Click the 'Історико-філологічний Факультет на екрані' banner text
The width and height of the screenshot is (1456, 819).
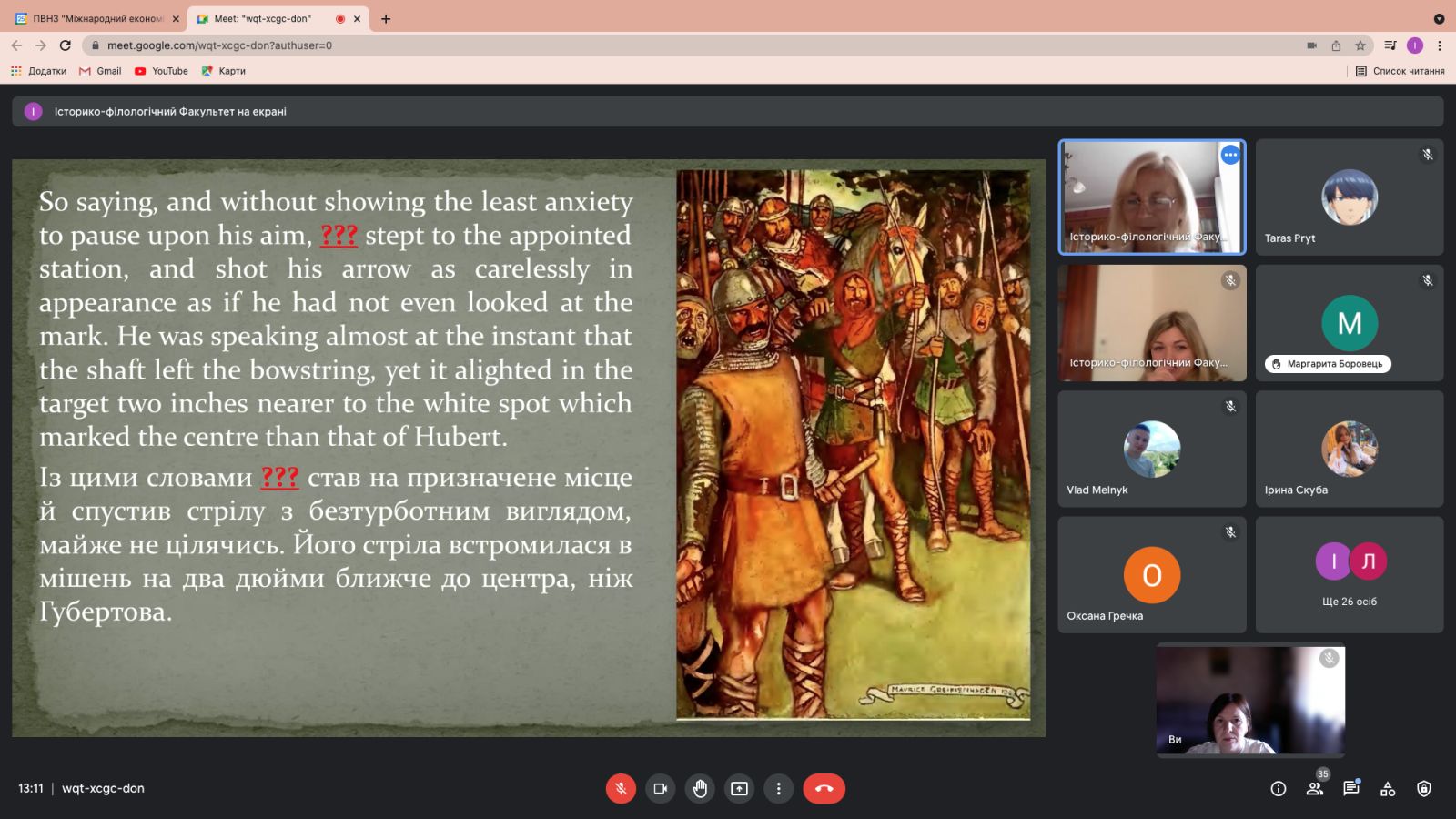(170, 112)
